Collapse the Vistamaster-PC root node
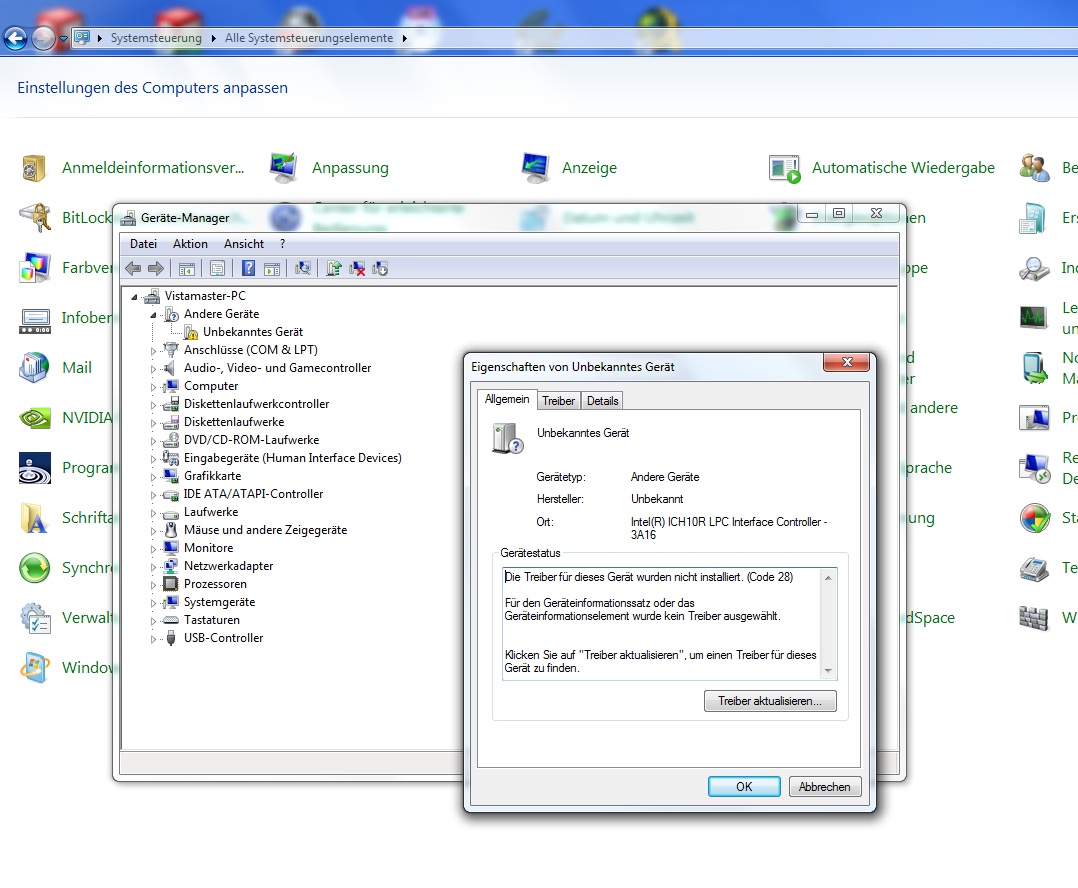 [x=134, y=297]
